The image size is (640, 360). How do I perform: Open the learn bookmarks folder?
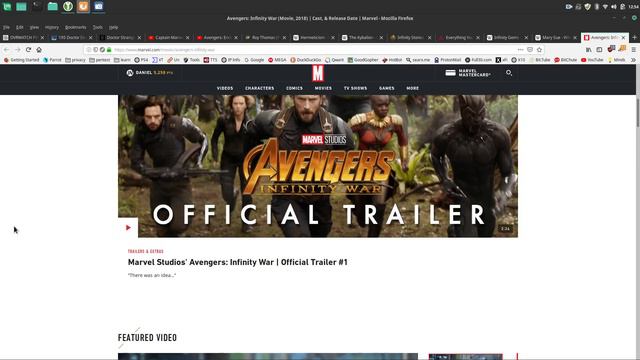coord(122,60)
